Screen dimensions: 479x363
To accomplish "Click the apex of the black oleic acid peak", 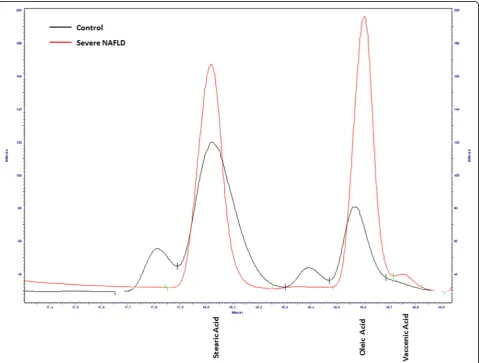I will (x=355, y=207).
